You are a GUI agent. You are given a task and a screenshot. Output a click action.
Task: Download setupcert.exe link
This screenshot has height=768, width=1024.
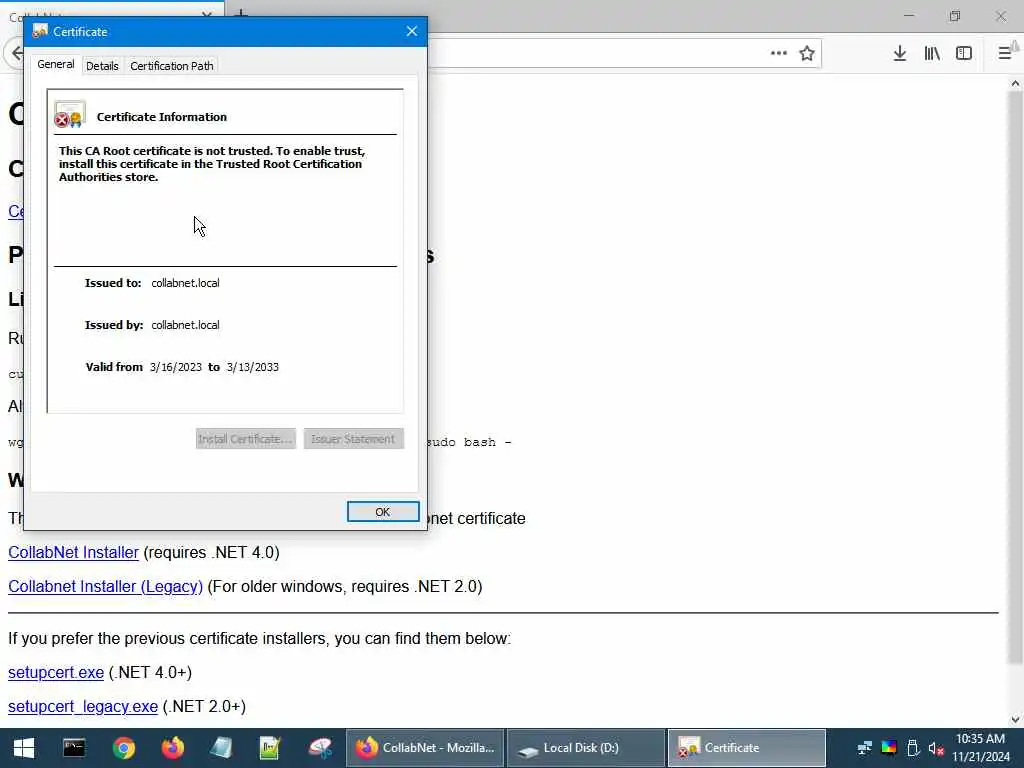click(x=56, y=673)
